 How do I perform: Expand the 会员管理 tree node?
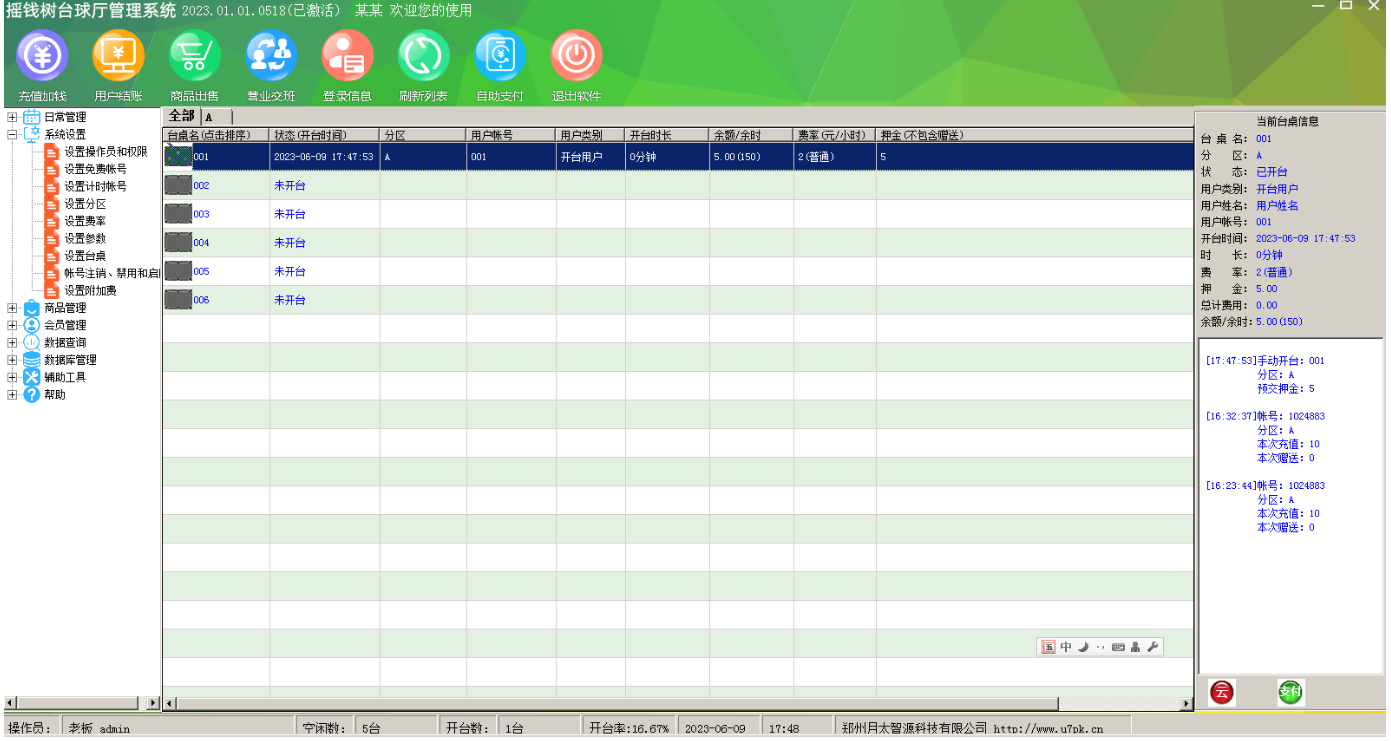click(x=12, y=325)
